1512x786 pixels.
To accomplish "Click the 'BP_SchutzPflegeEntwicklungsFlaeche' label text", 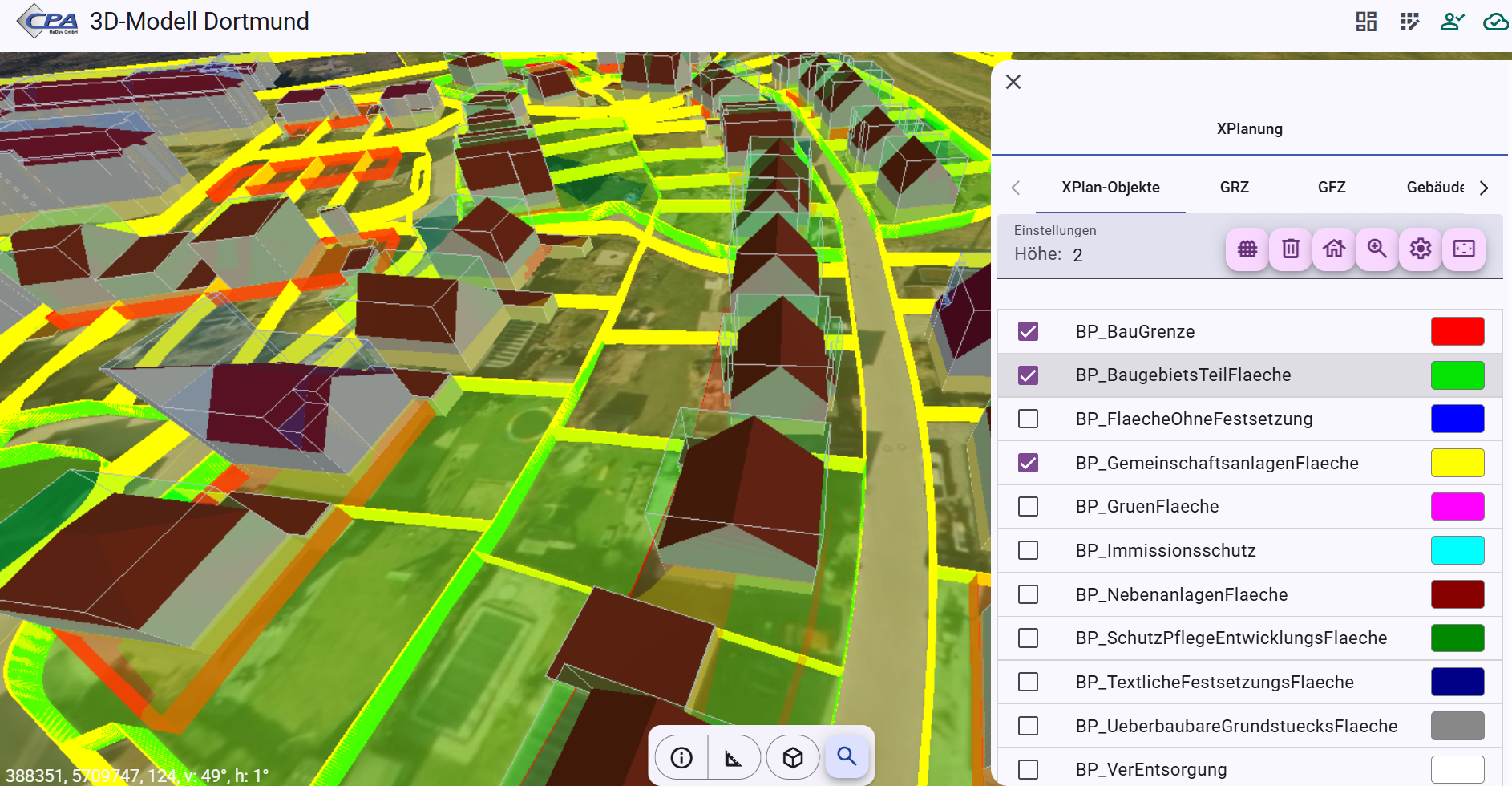I will point(1231,638).
